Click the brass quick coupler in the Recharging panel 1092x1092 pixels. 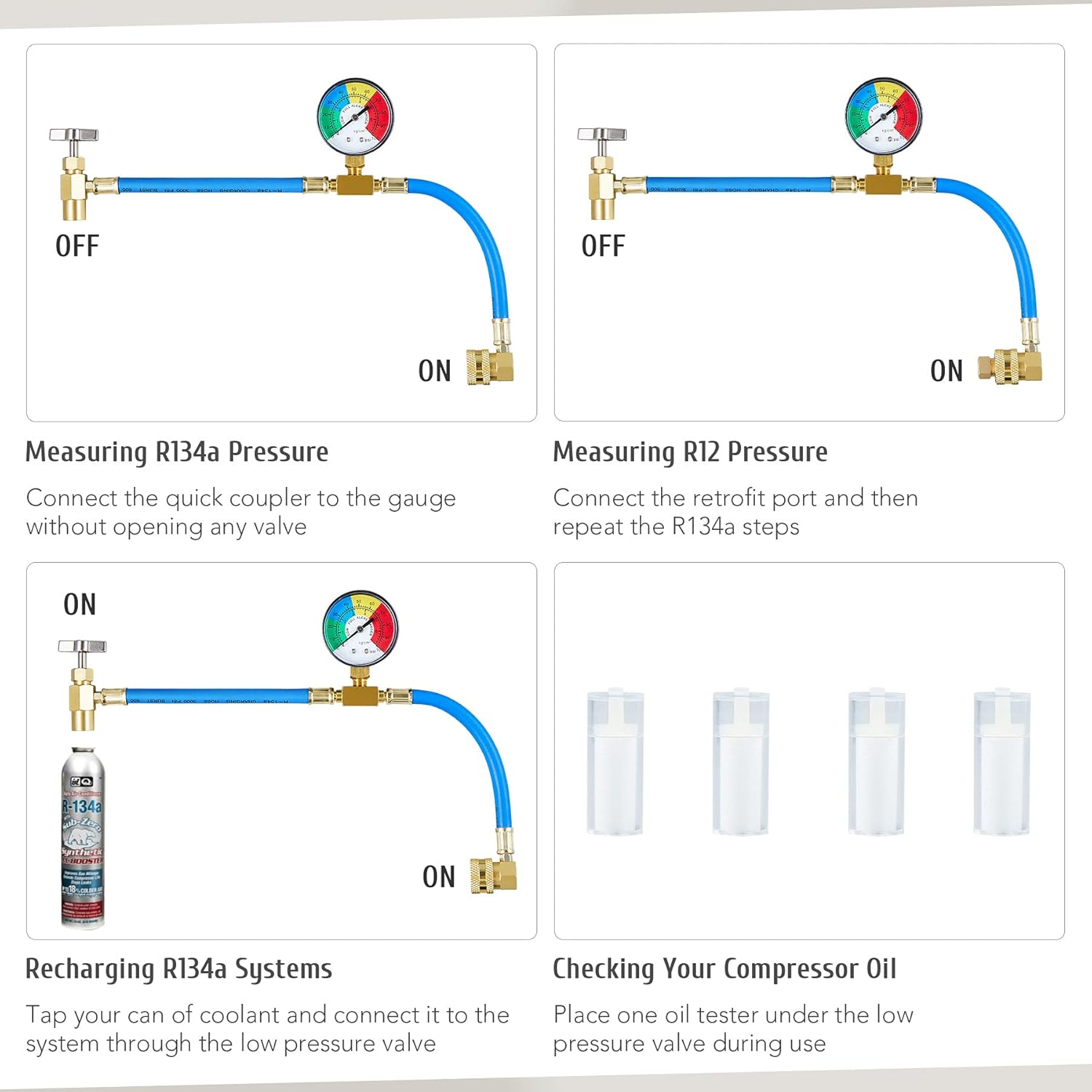click(493, 875)
